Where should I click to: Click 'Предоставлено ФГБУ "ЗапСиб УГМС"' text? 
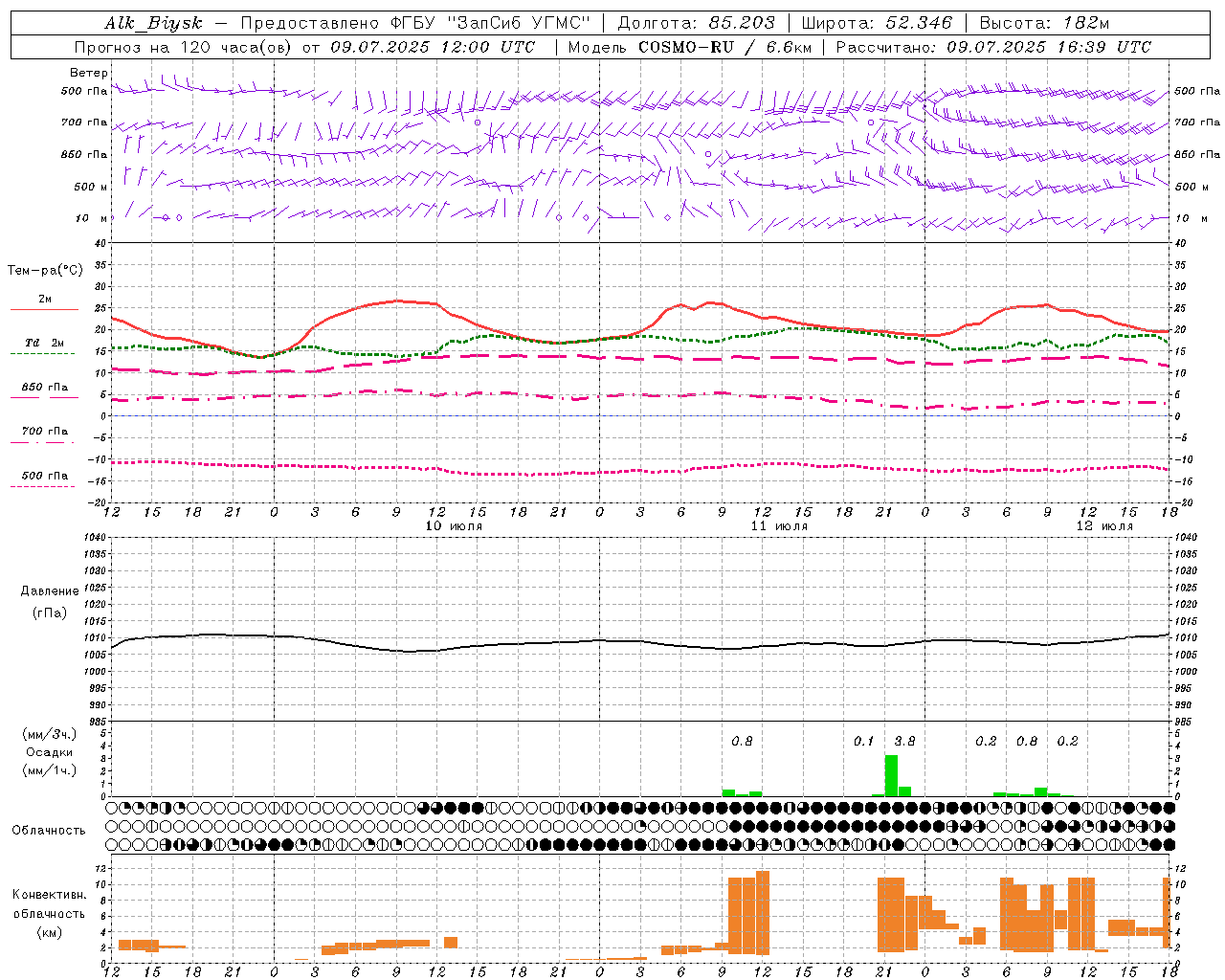pos(415,23)
